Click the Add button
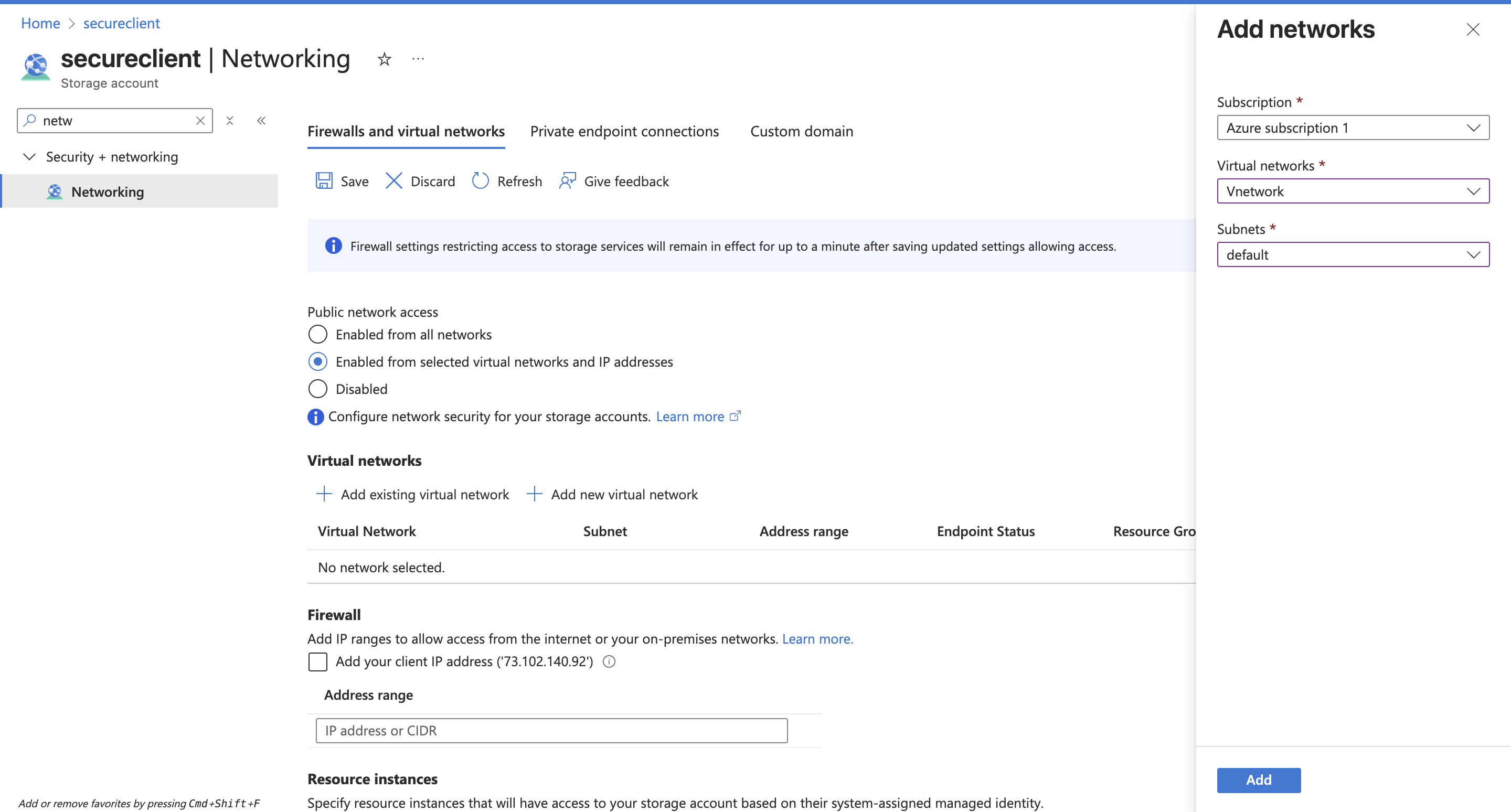 point(1259,780)
